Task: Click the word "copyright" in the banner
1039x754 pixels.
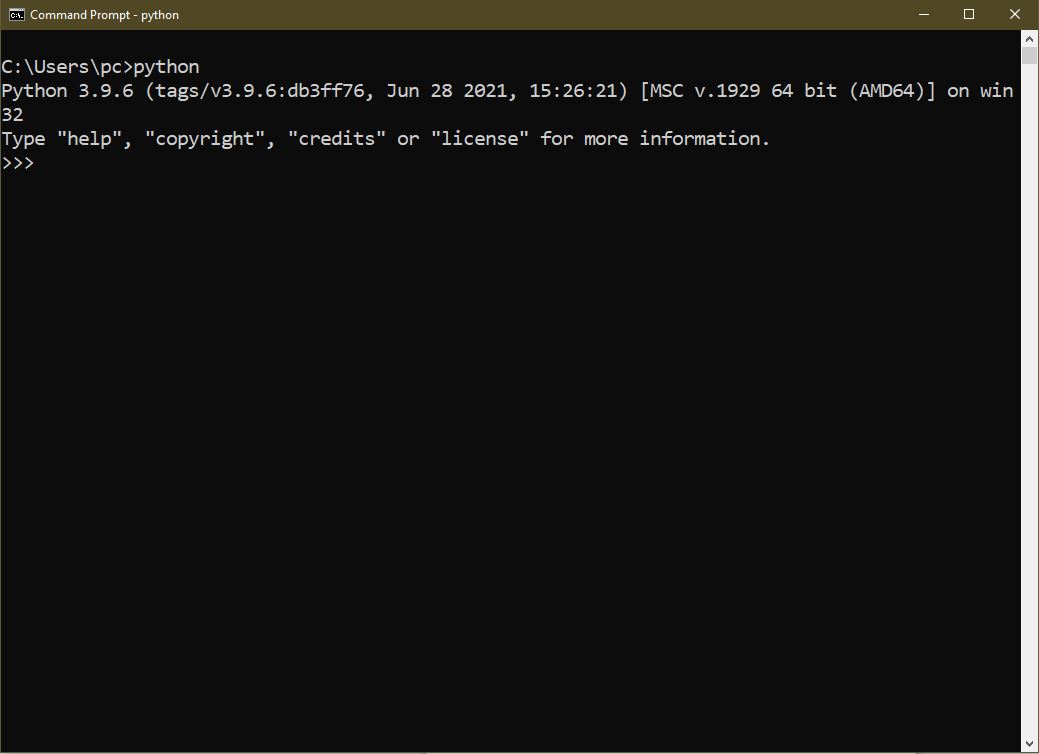Action: [205, 139]
